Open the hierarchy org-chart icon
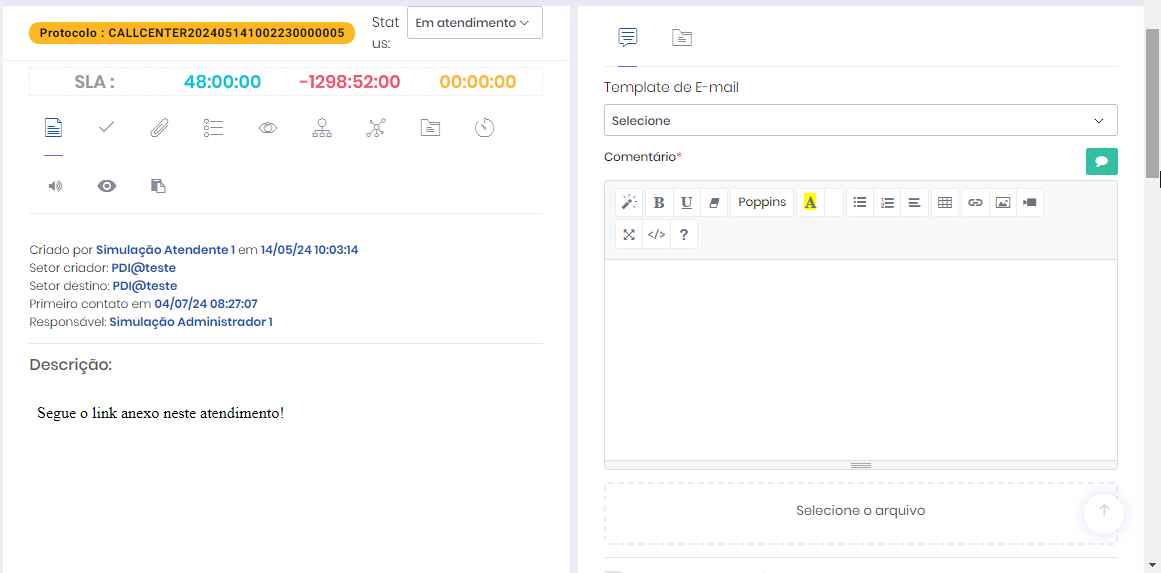 [x=321, y=128]
